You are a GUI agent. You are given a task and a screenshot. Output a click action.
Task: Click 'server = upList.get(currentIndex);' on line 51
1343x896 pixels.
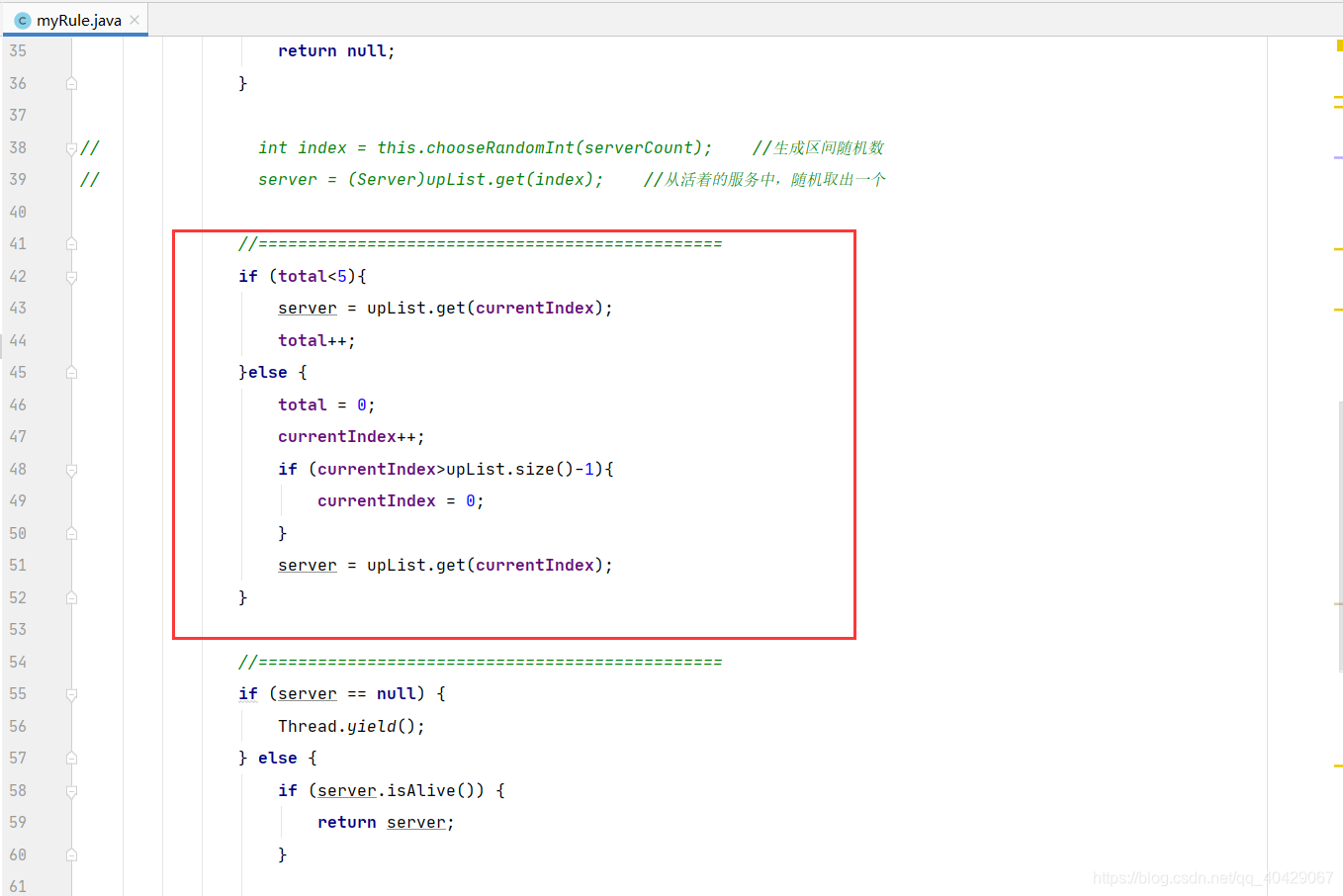point(445,566)
